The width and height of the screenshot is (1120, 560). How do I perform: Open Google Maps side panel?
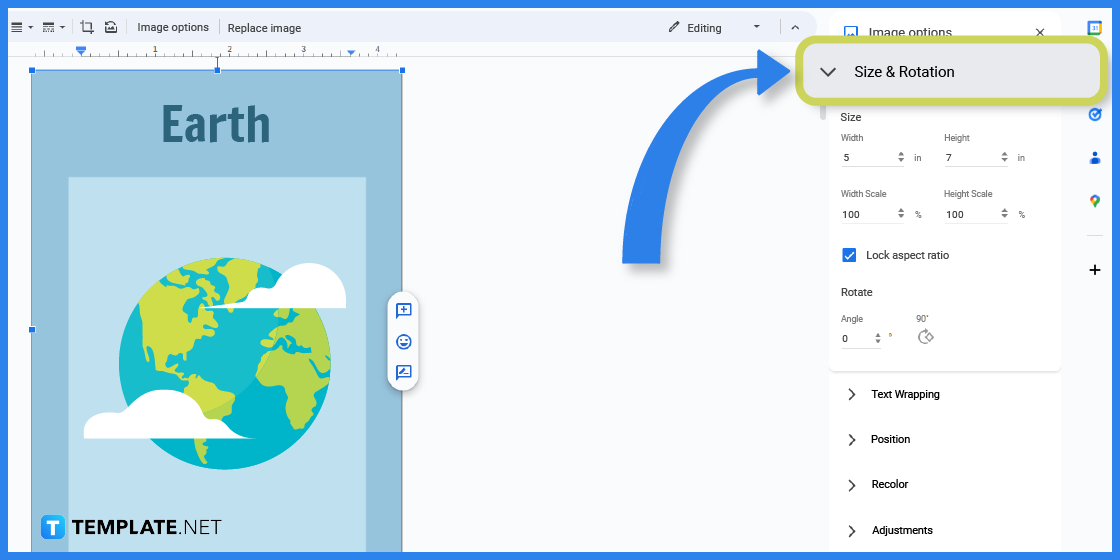point(1094,201)
